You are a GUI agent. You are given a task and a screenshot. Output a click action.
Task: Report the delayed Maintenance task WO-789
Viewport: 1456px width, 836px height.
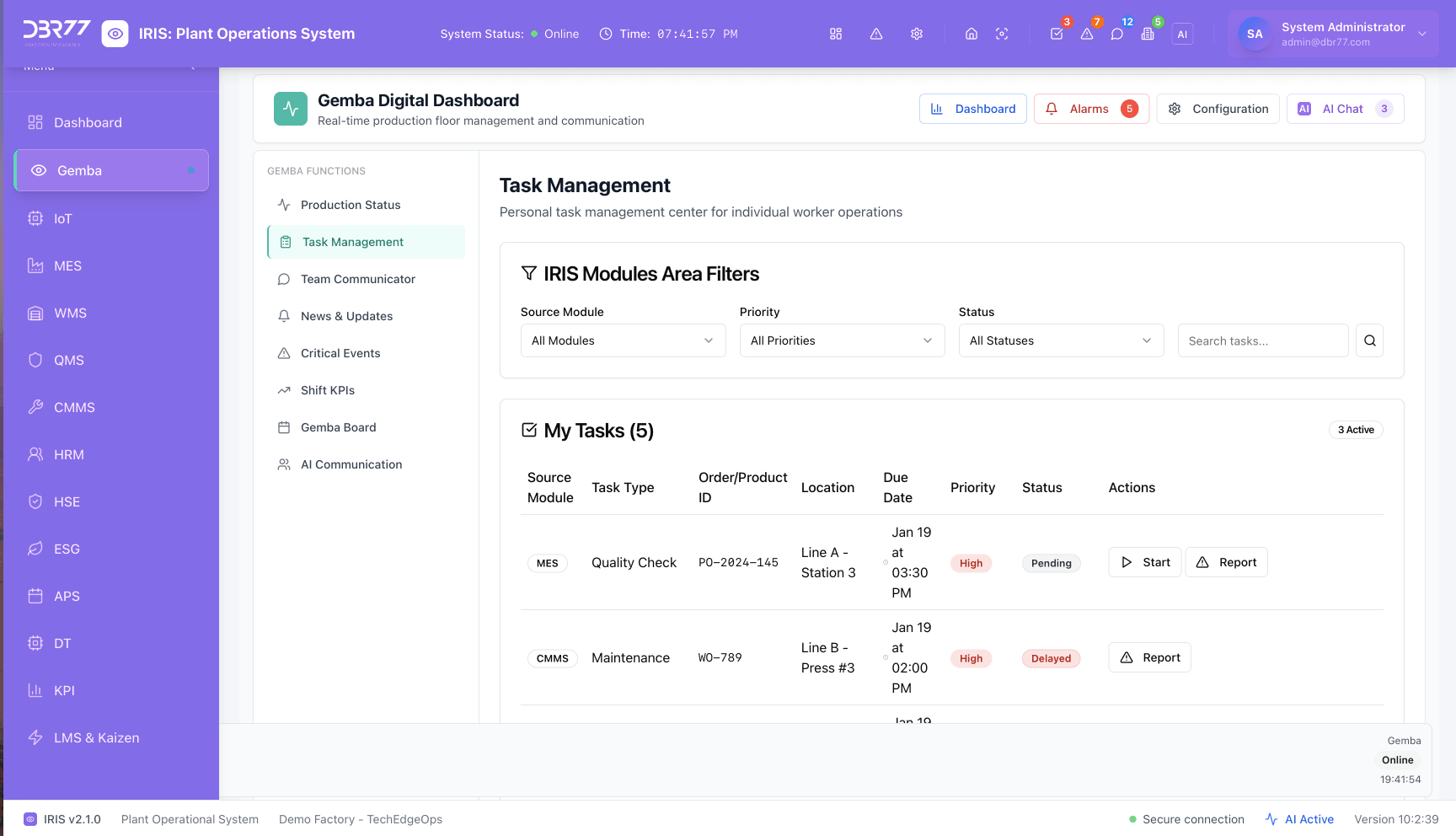tap(1149, 657)
